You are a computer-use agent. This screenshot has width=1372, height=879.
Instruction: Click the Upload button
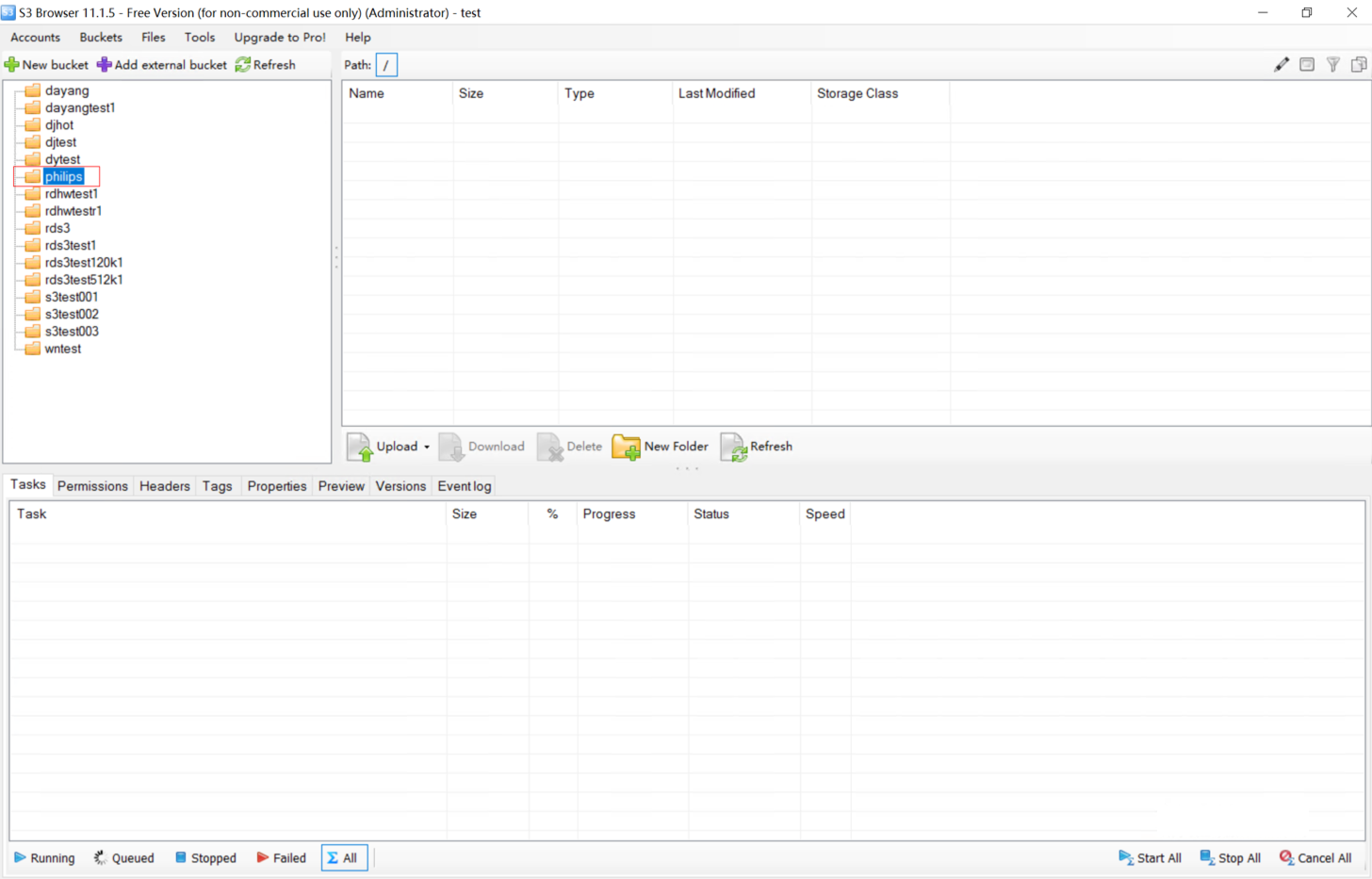(x=382, y=447)
